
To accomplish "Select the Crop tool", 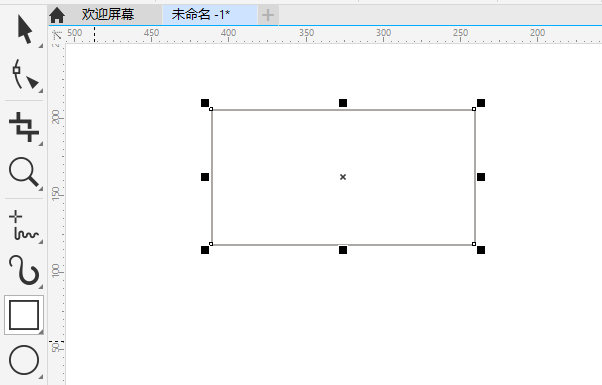I will (24, 127).
